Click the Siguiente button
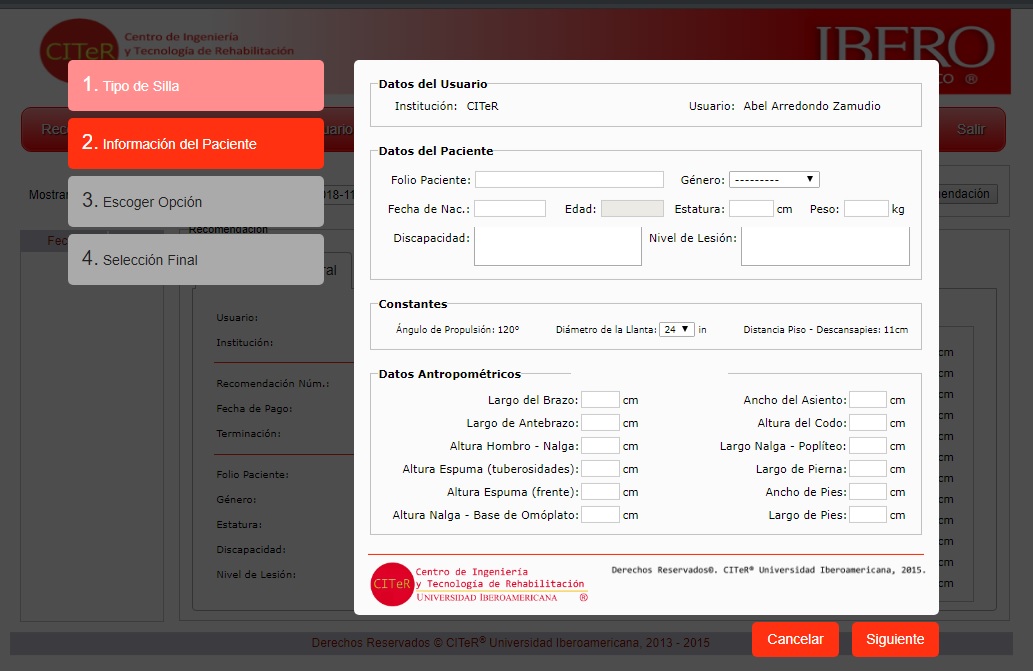 [x=895, y=639]
